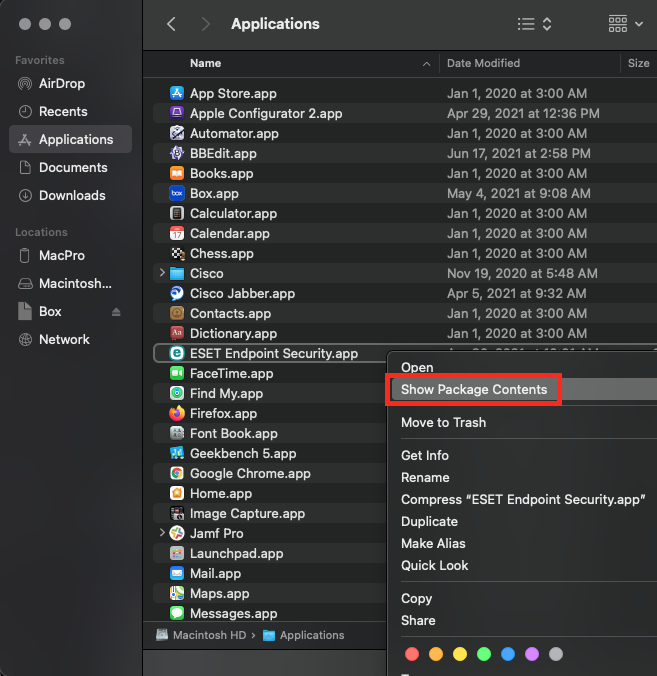Select the Messages app icon
The image size is (657, 676).
pyautogui.click(x=177, y=613)
